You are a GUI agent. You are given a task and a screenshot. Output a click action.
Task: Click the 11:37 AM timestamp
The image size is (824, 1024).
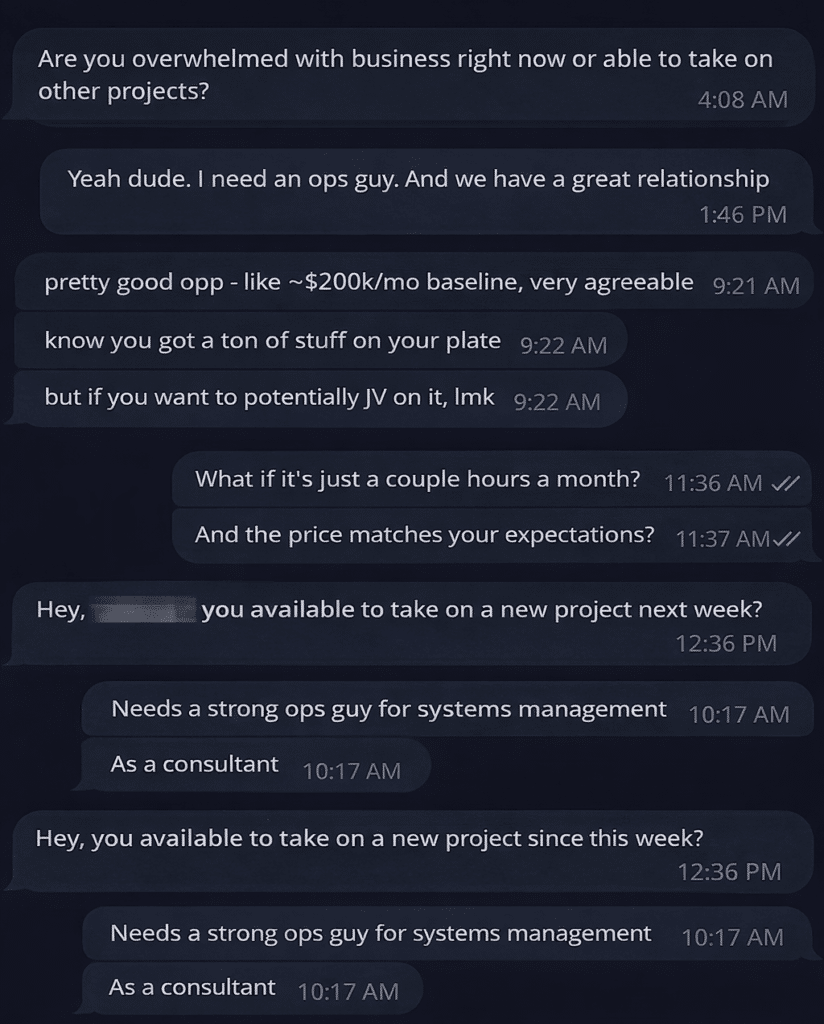(723, 539)
